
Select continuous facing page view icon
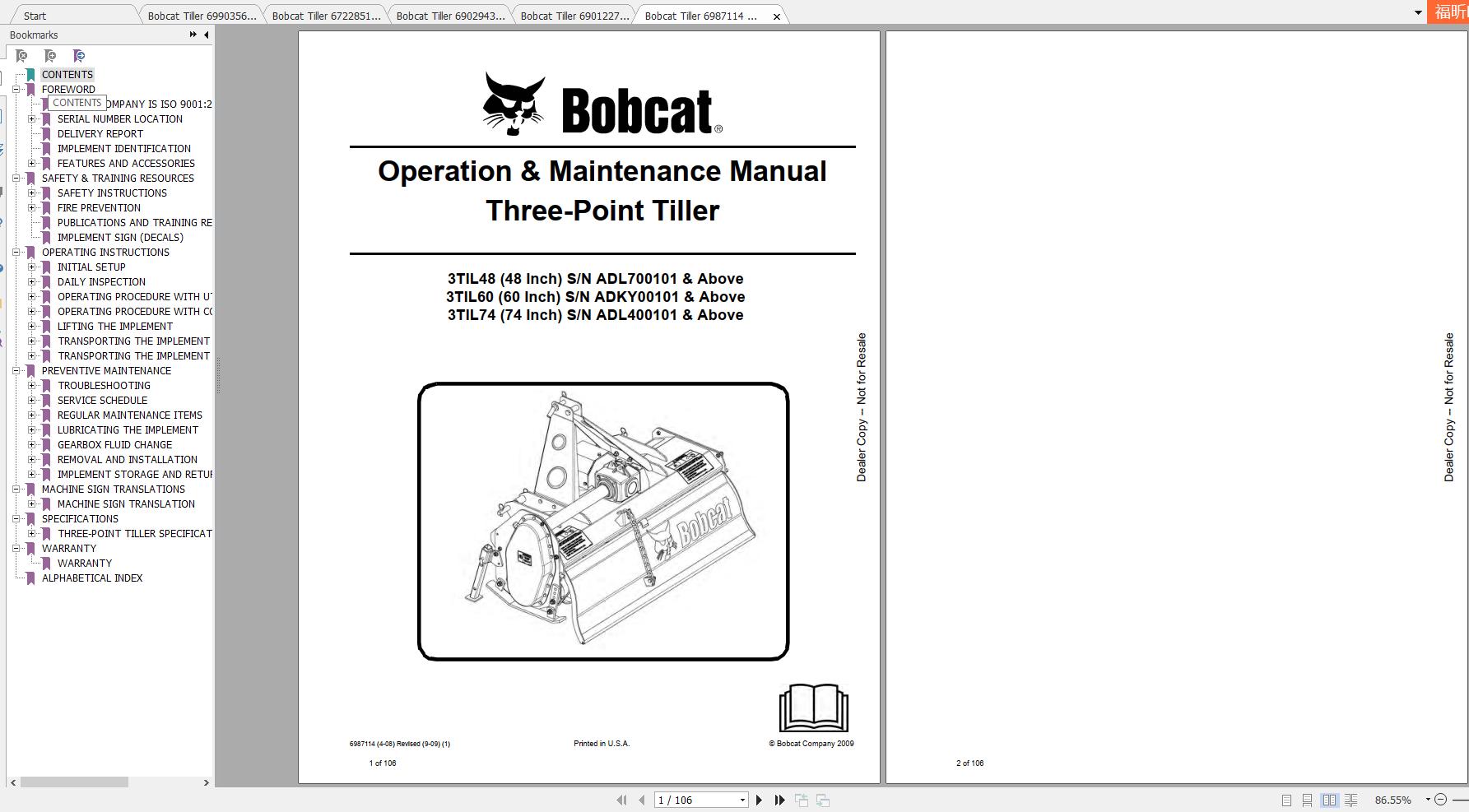pyautogui.click(x=1352, y=799)
